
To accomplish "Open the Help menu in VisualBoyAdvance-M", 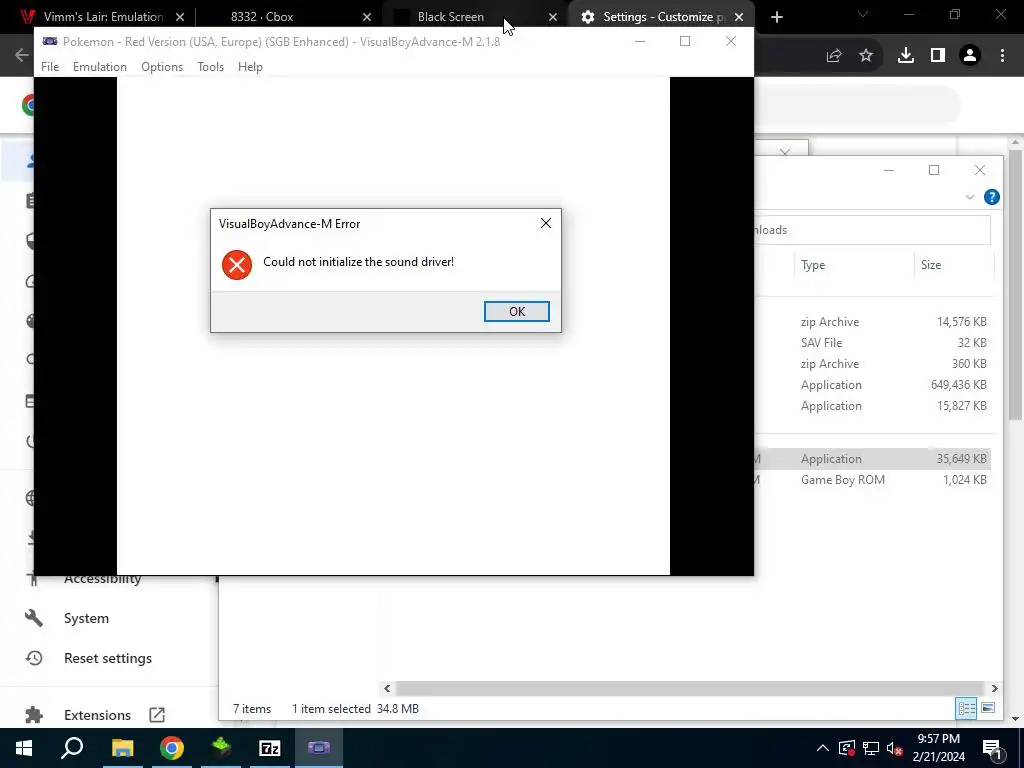I will click(250, 67).
